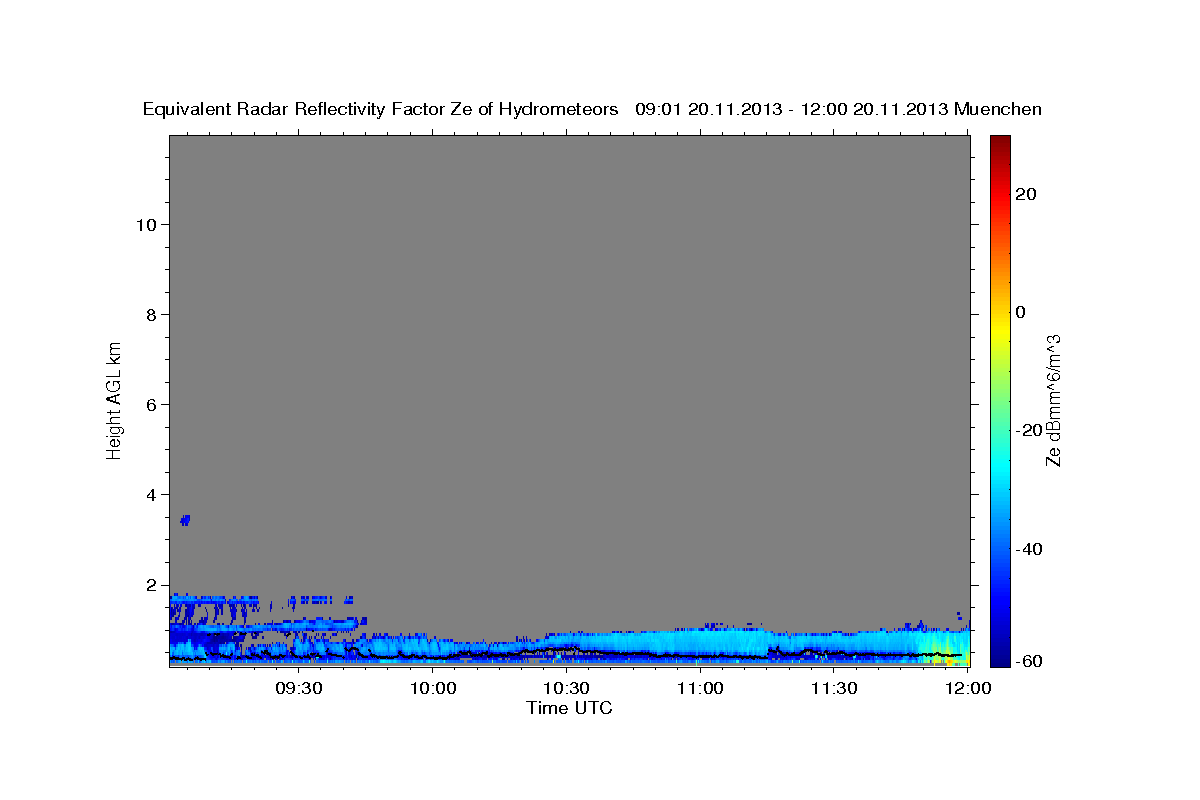Screen dimensions: 1200x800
Task: Click the colorbar unit label 'Ze dBmm^6/m^3'
Action: 1052,400
